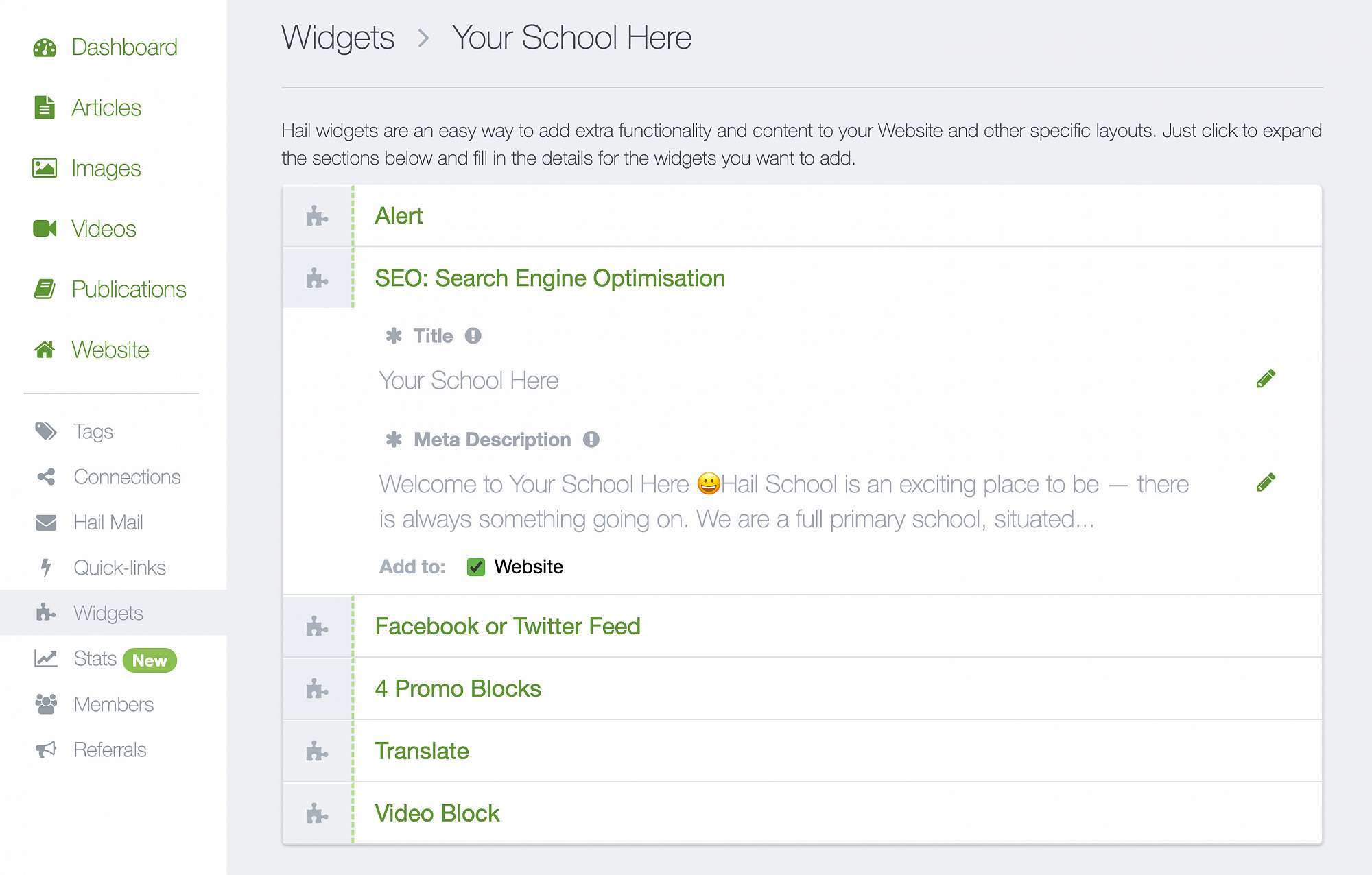Collapse the SEO: Search Engine Optimisation section
This screenshot has height=875, width=1372.
tap(549, 278)
